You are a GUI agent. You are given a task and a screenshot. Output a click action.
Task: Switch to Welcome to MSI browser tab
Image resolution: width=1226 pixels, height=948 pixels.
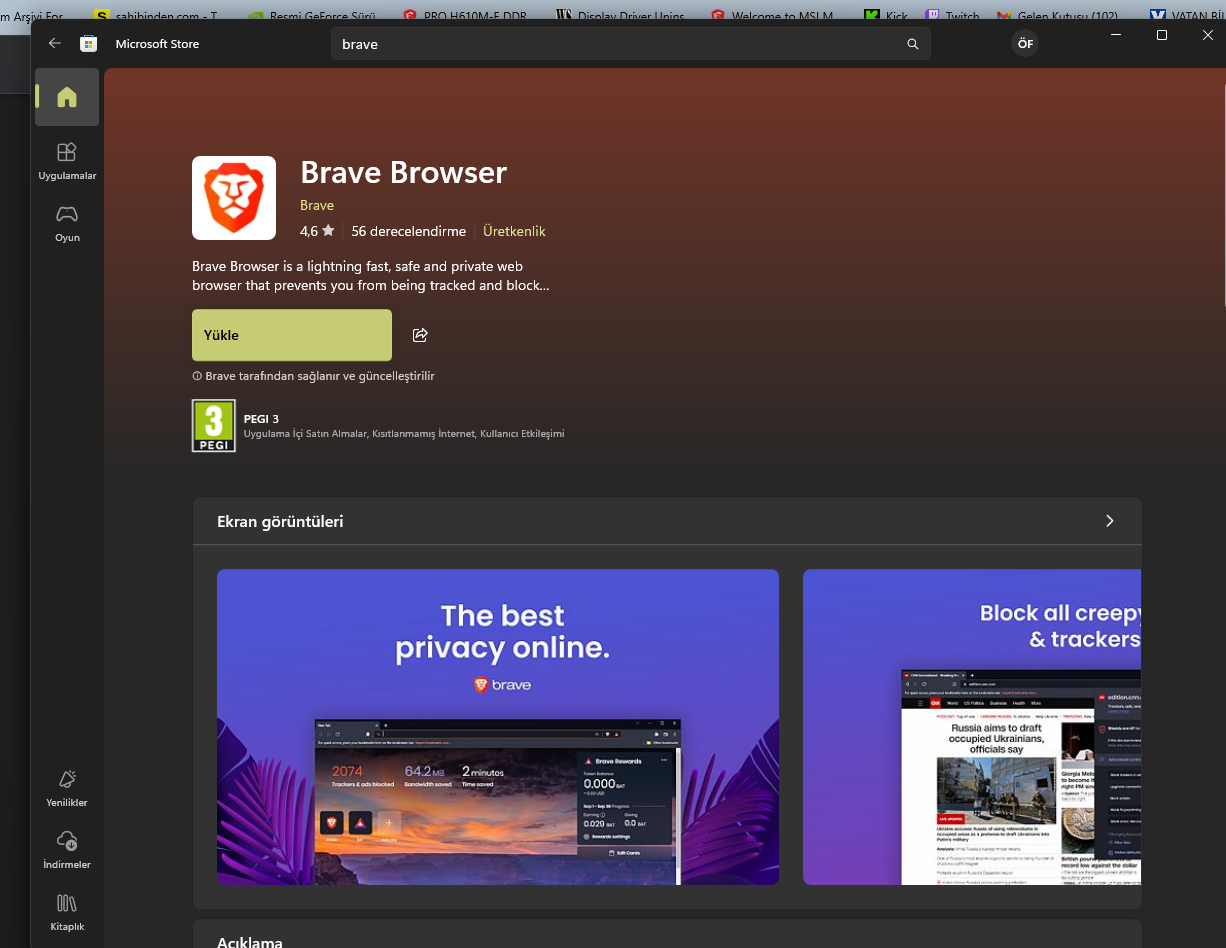tap(773, 16)
